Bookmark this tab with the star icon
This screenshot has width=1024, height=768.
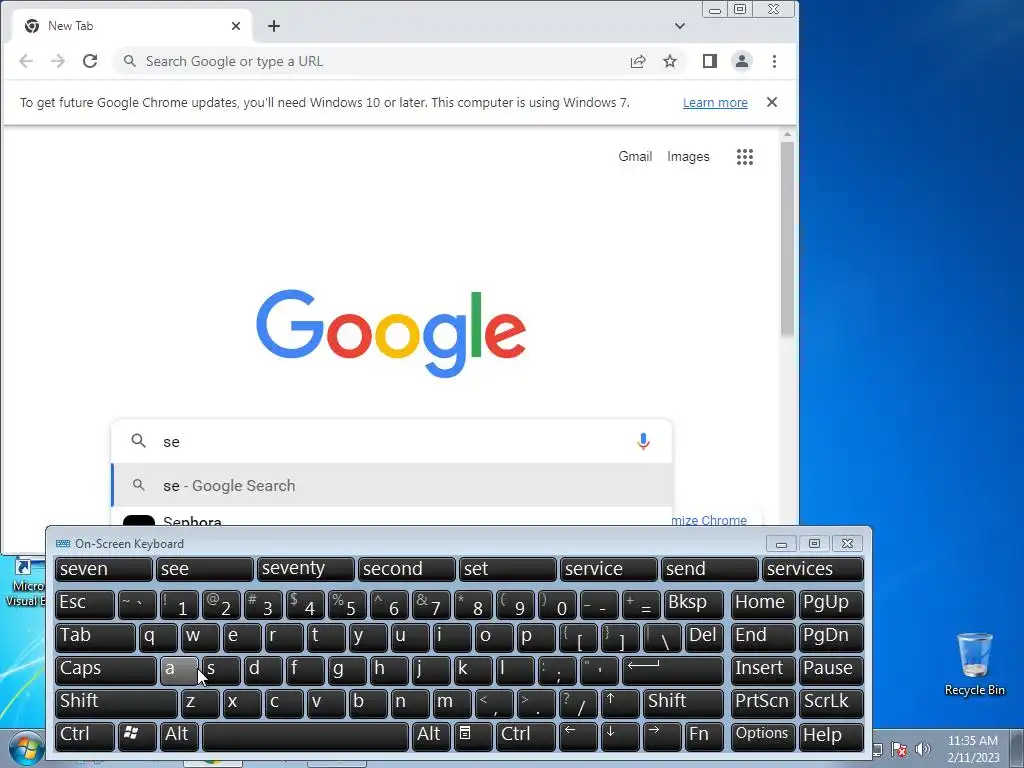[x=670, y=61]
